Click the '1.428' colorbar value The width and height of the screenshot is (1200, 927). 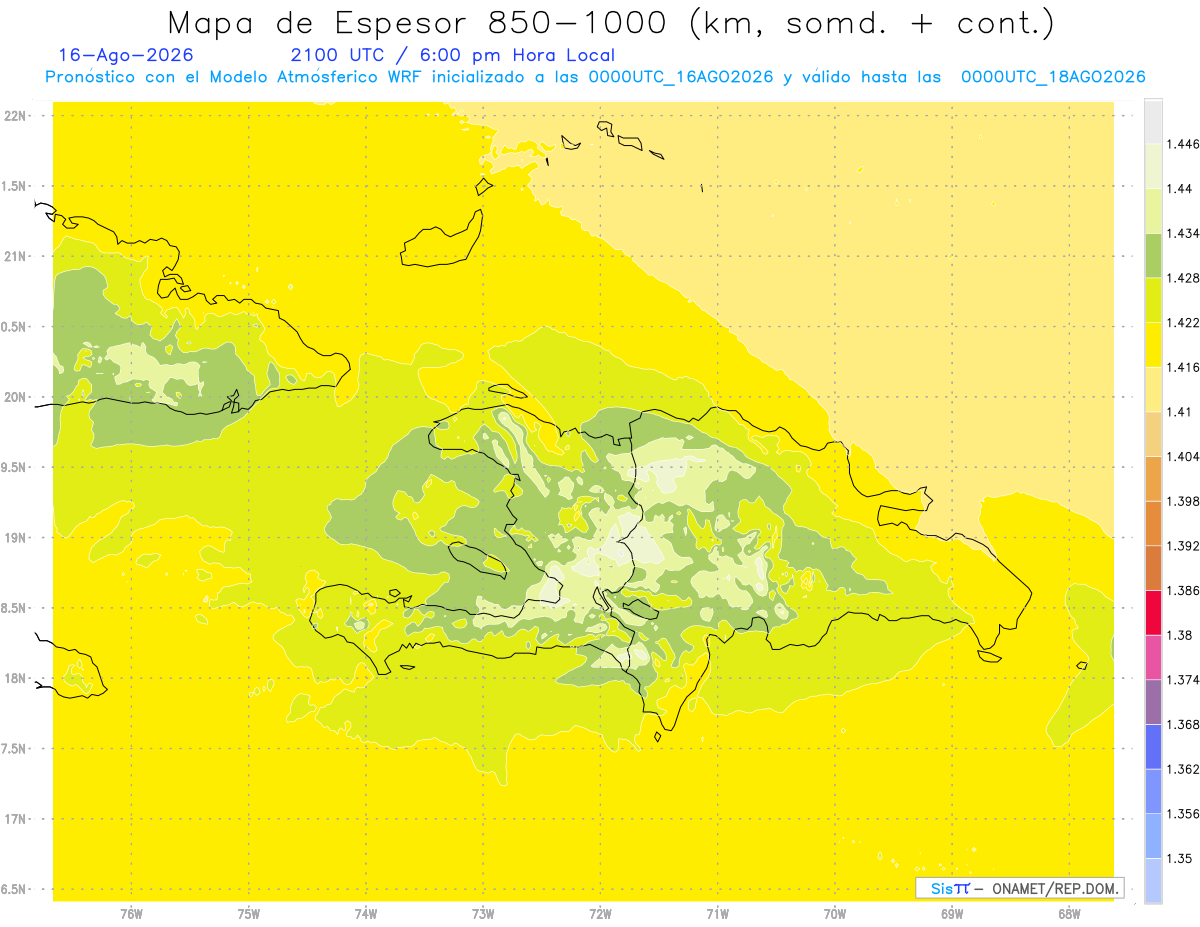[x=1183, y=278]
